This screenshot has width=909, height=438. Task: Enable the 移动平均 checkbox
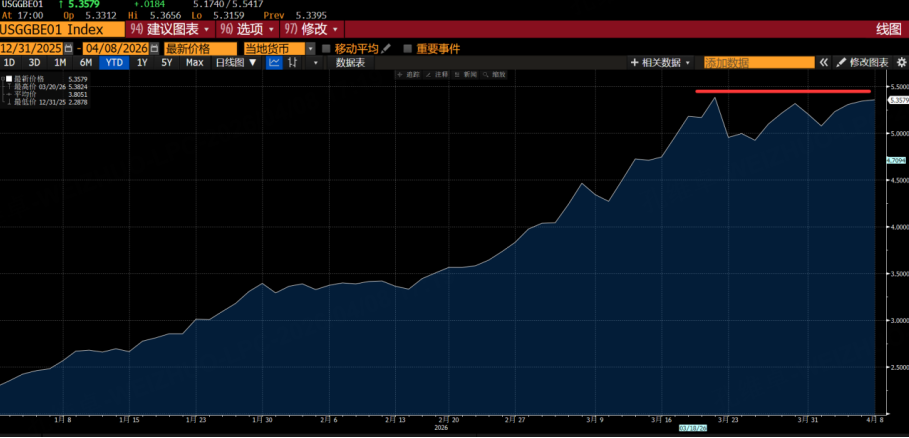326,49
